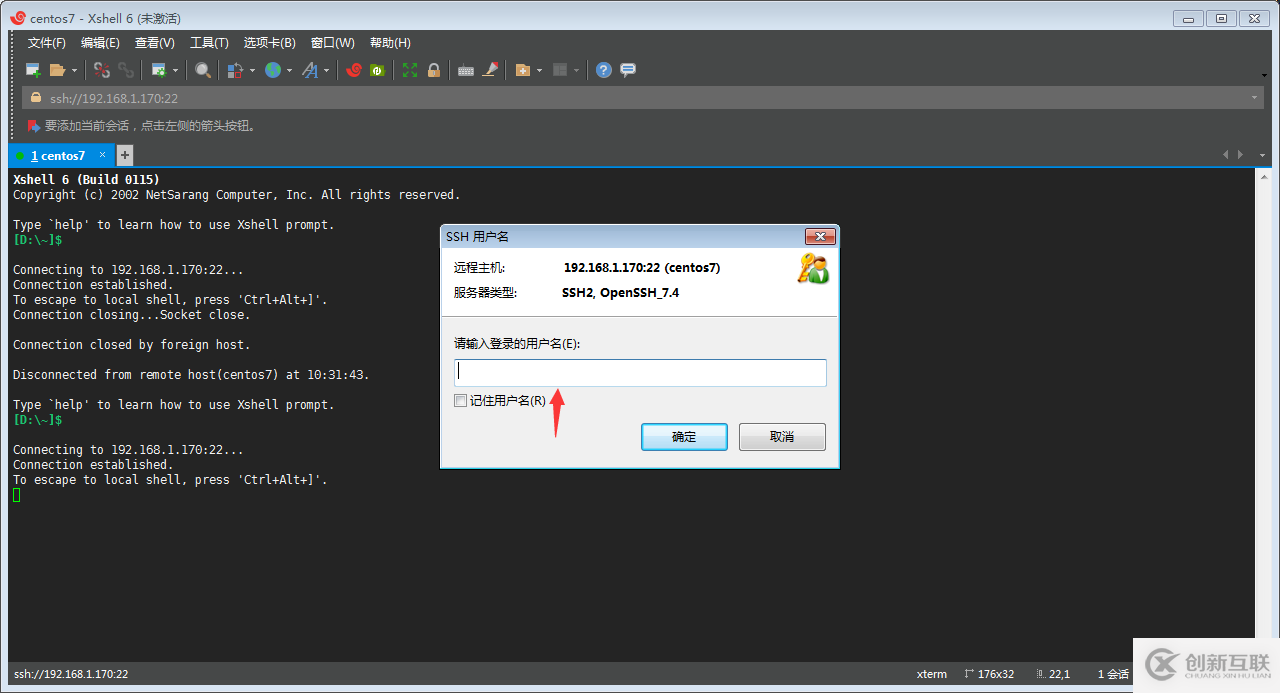Expand the Encoding globe dropdown arrow
Viewport: 1280px width, 693px height.
289,70
